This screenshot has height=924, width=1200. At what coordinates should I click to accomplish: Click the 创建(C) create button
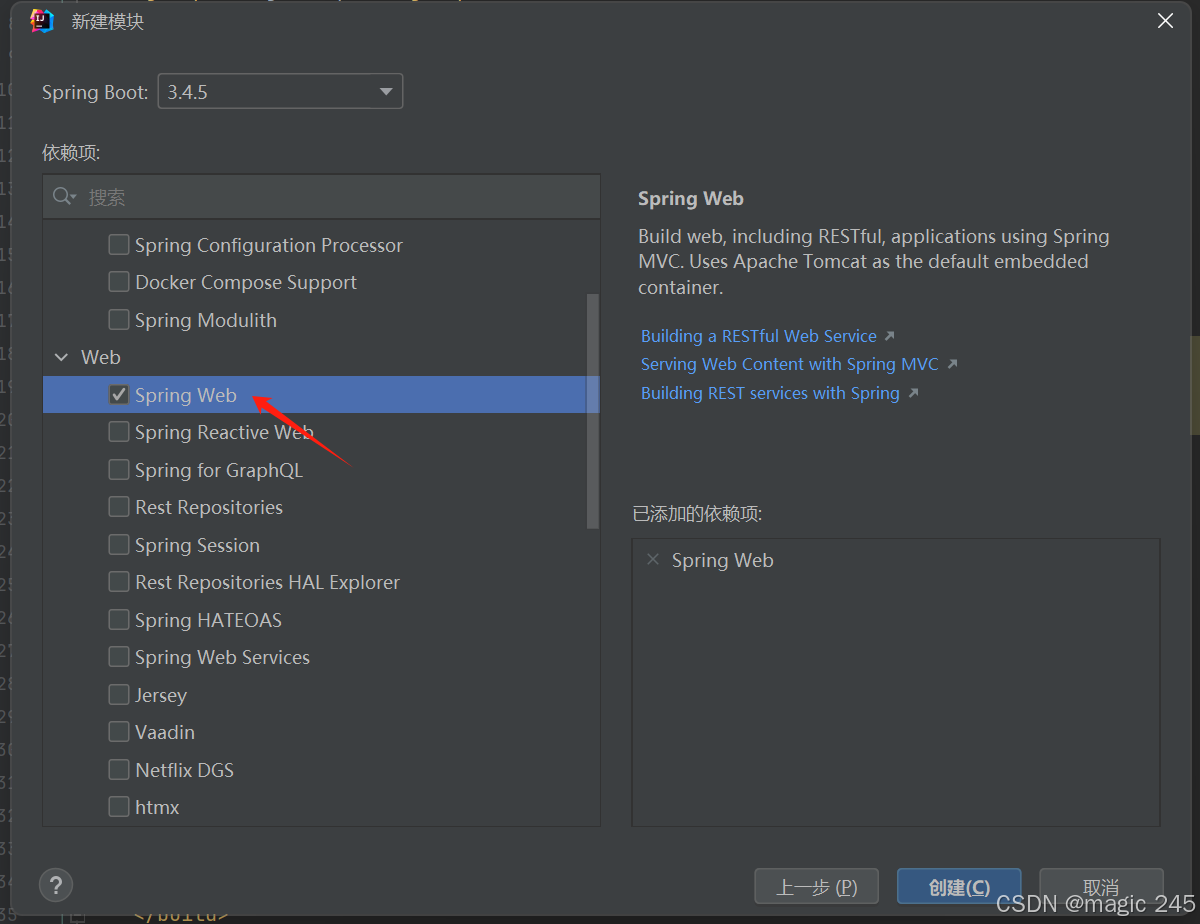[x=959, y=887]
